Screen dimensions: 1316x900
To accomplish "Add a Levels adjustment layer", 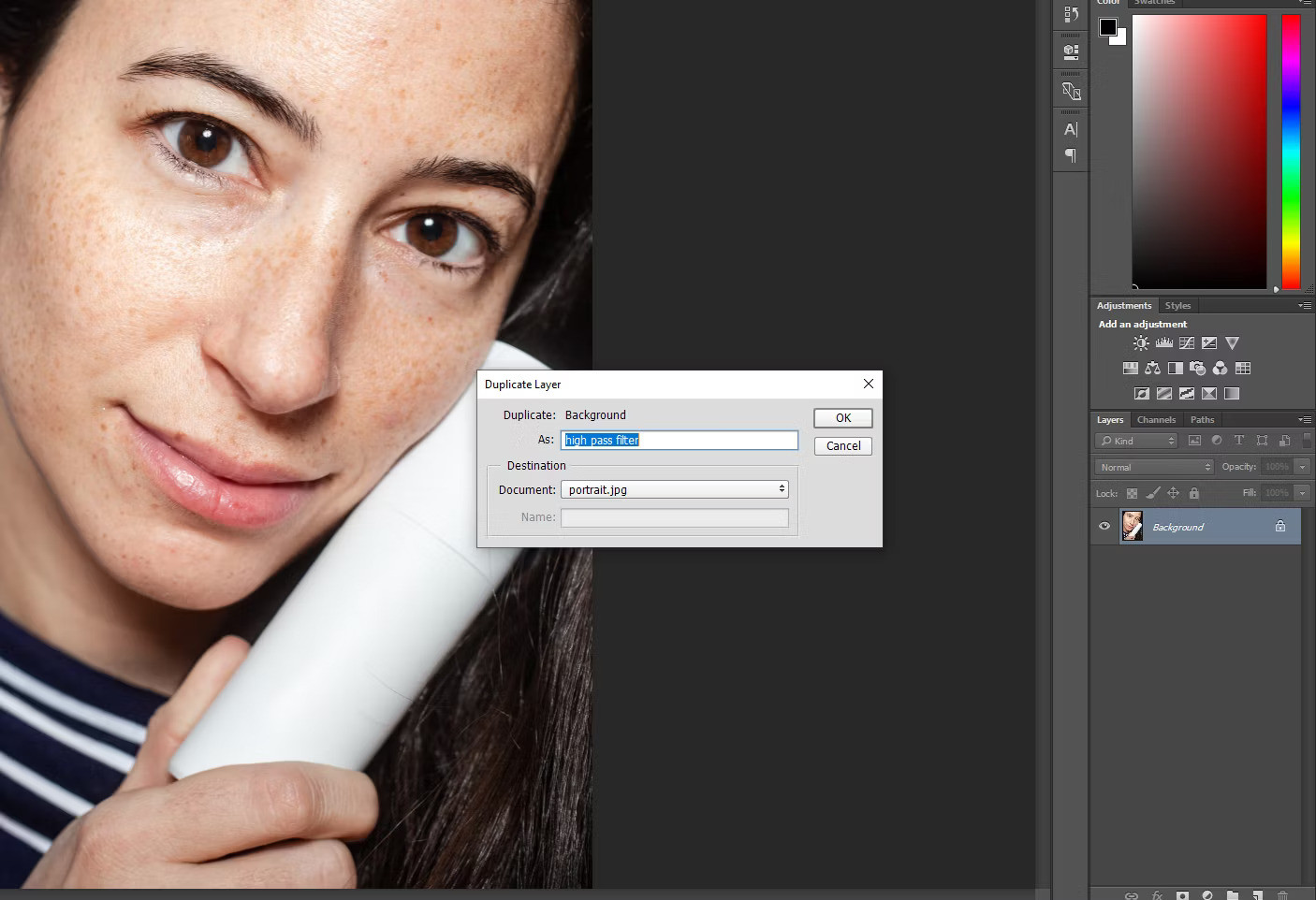I will (x=1163, y=343).
